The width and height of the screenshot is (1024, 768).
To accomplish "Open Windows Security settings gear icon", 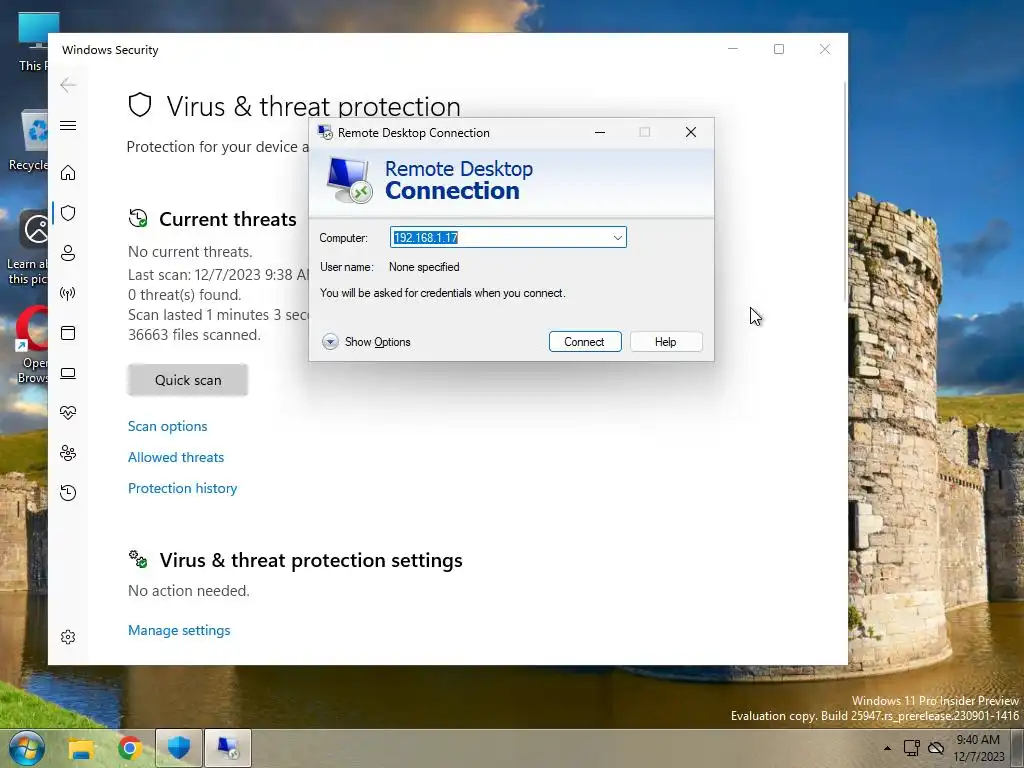I will [68, 637].
